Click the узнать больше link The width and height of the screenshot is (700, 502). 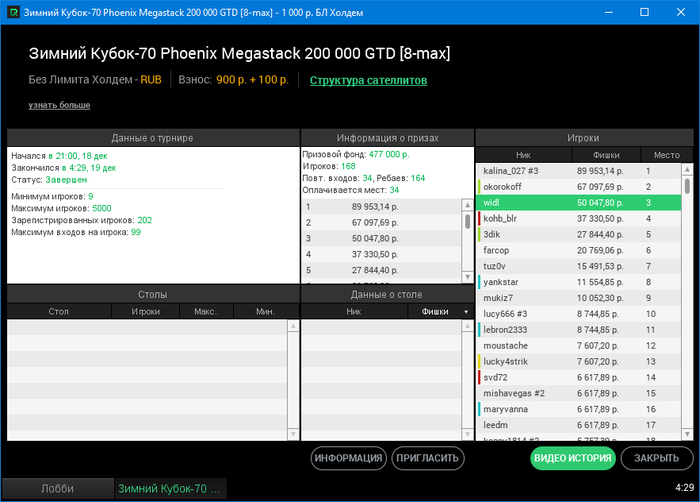point(59,105)
